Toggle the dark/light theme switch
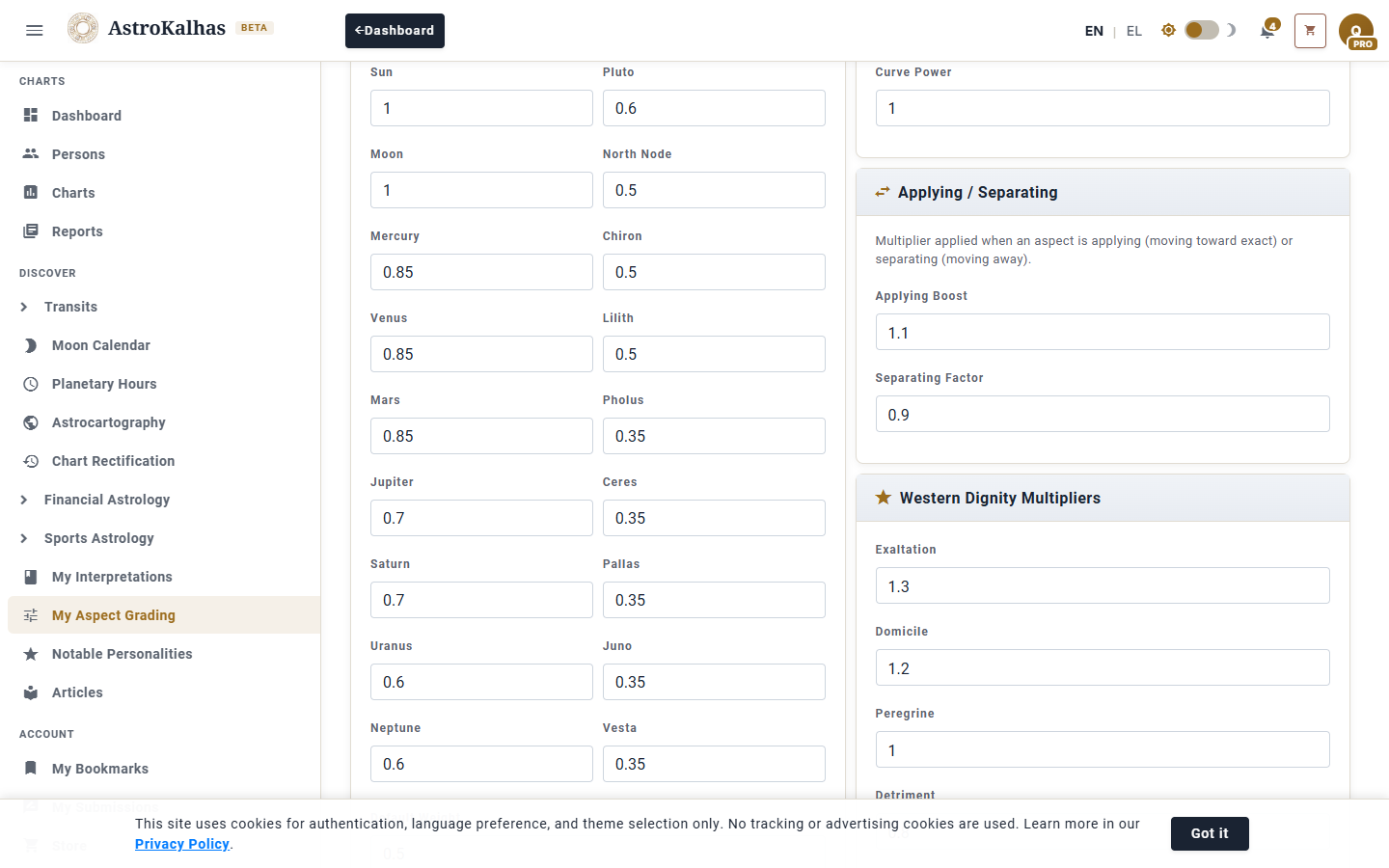This screenshot has height=868, width=1389. 1201,30
